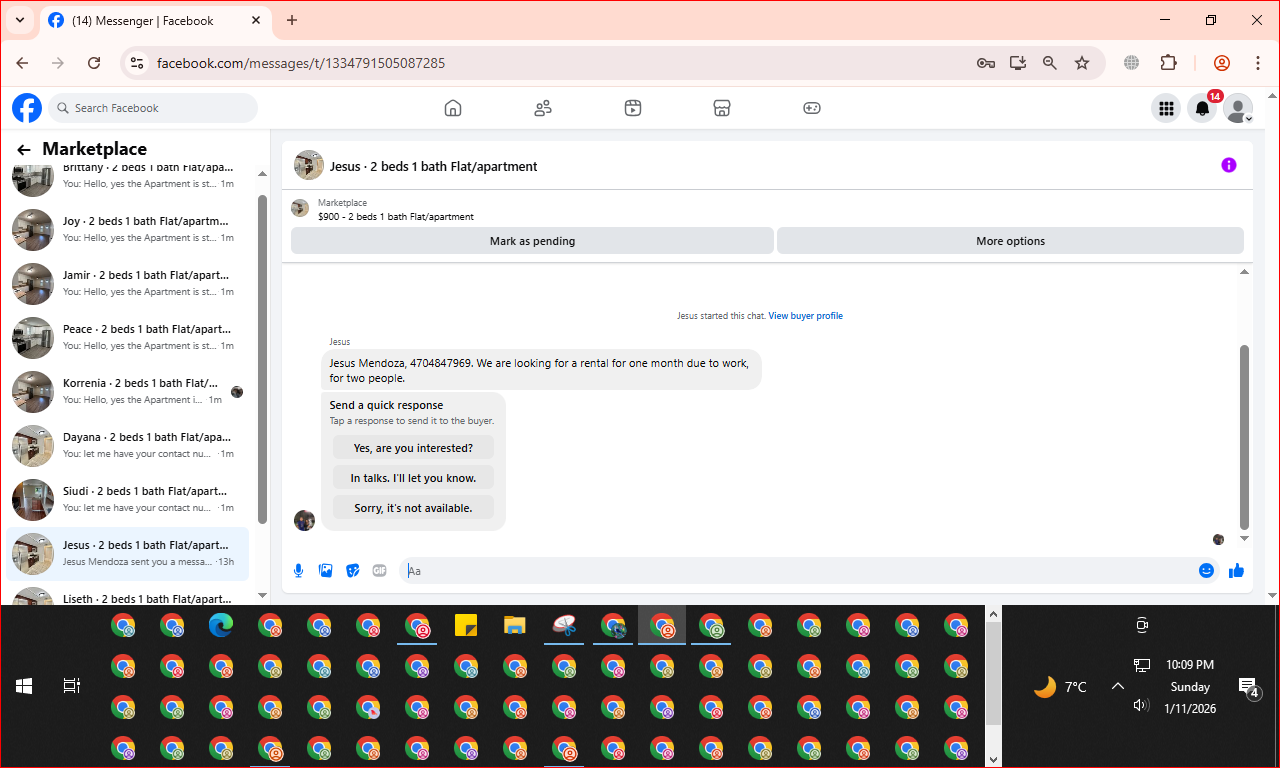Image resolution: width=1280 pixels, height=768 pixels.
Task: Click the Facebook logo
Action: [27, 108]
